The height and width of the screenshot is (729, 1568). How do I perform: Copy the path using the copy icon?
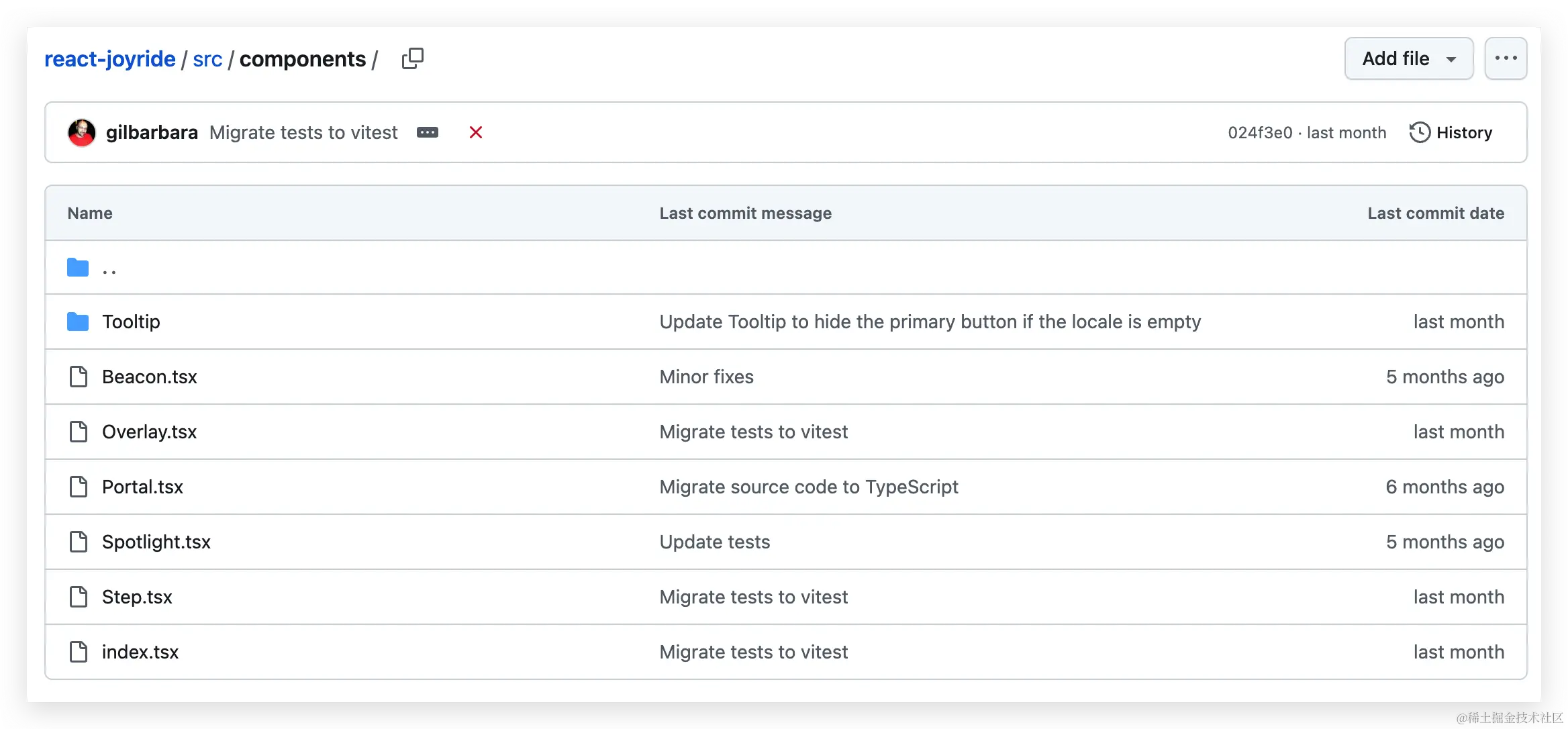point(412,59)
